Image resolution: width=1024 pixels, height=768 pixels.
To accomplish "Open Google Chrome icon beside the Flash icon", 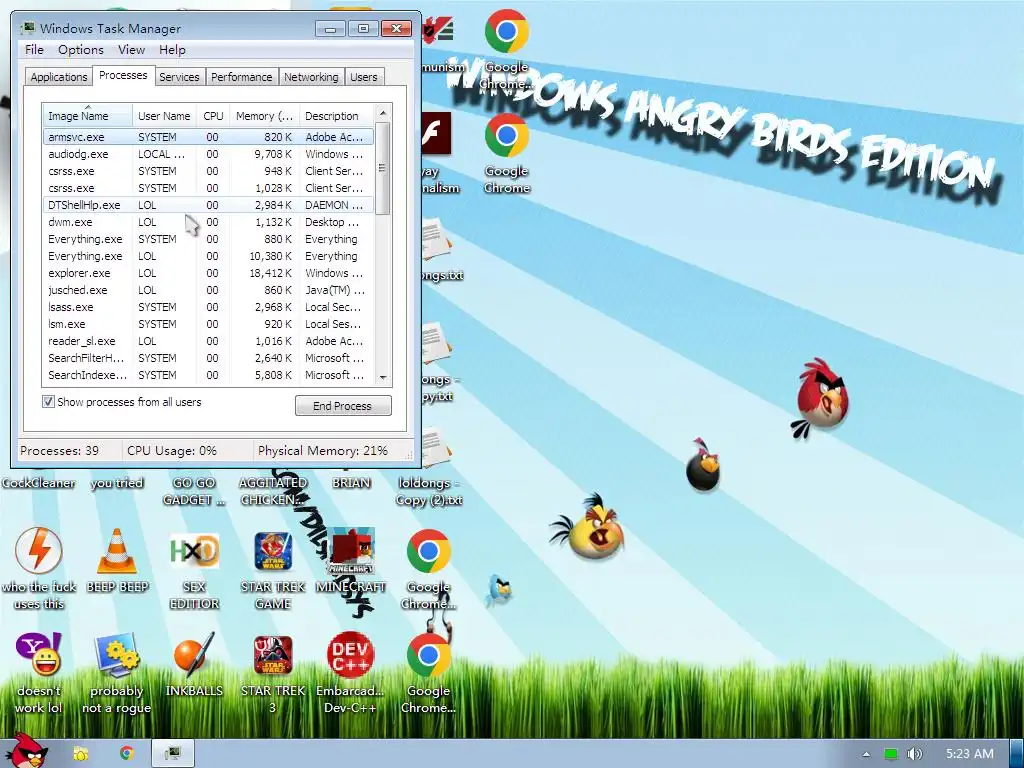I will pos(506,153).
